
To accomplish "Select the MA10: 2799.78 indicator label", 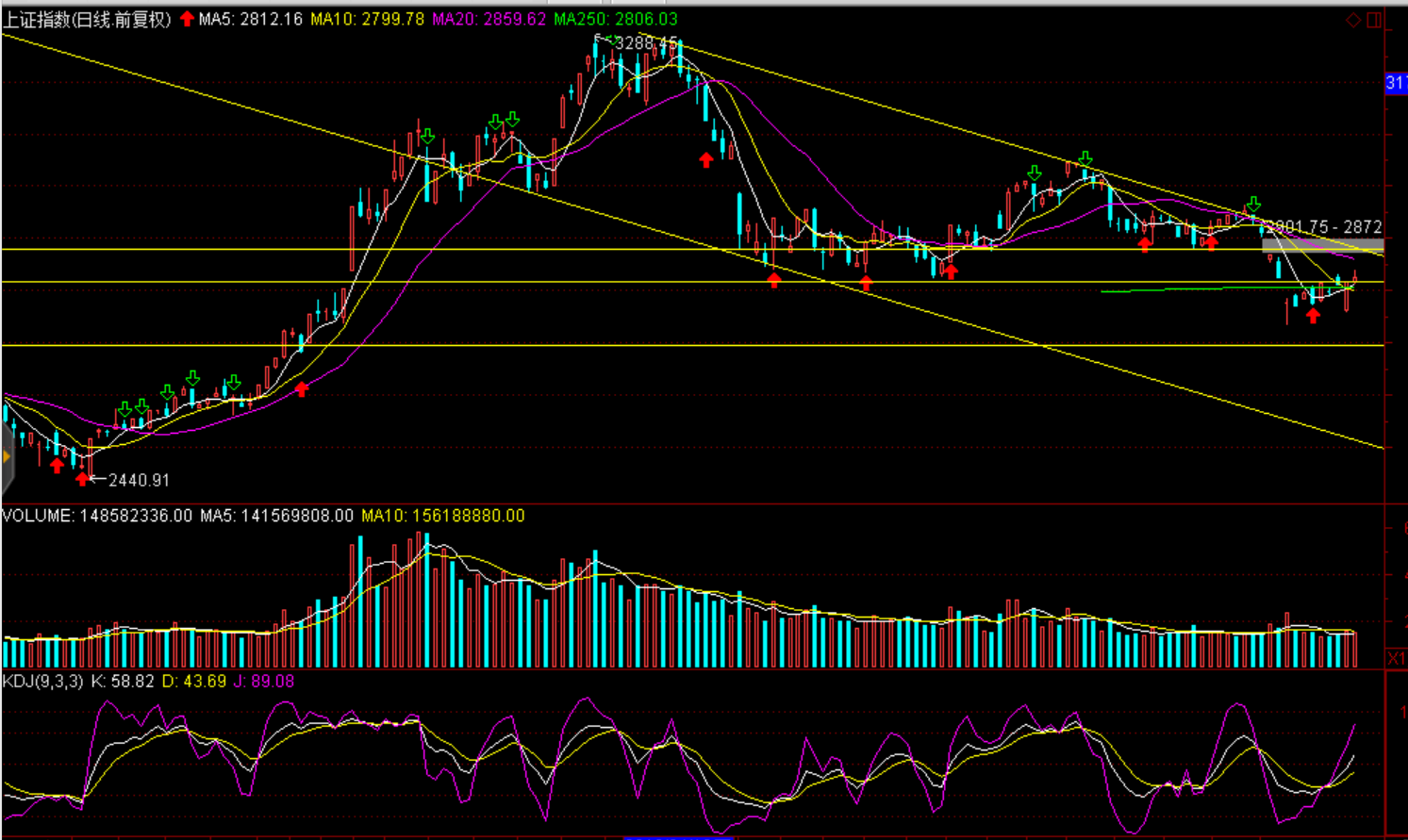I will click(367, 19).
